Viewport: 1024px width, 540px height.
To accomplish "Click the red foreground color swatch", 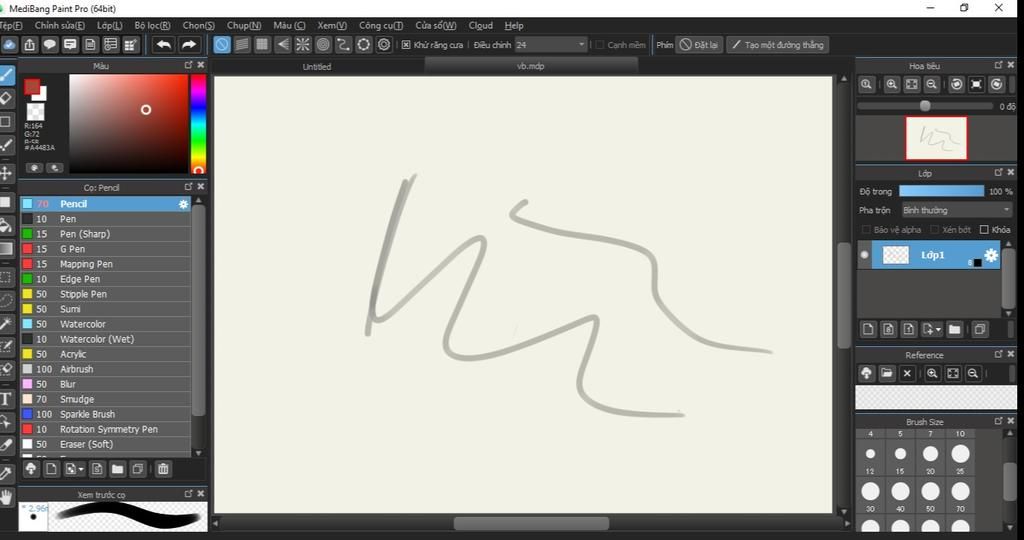I will 32,87.
